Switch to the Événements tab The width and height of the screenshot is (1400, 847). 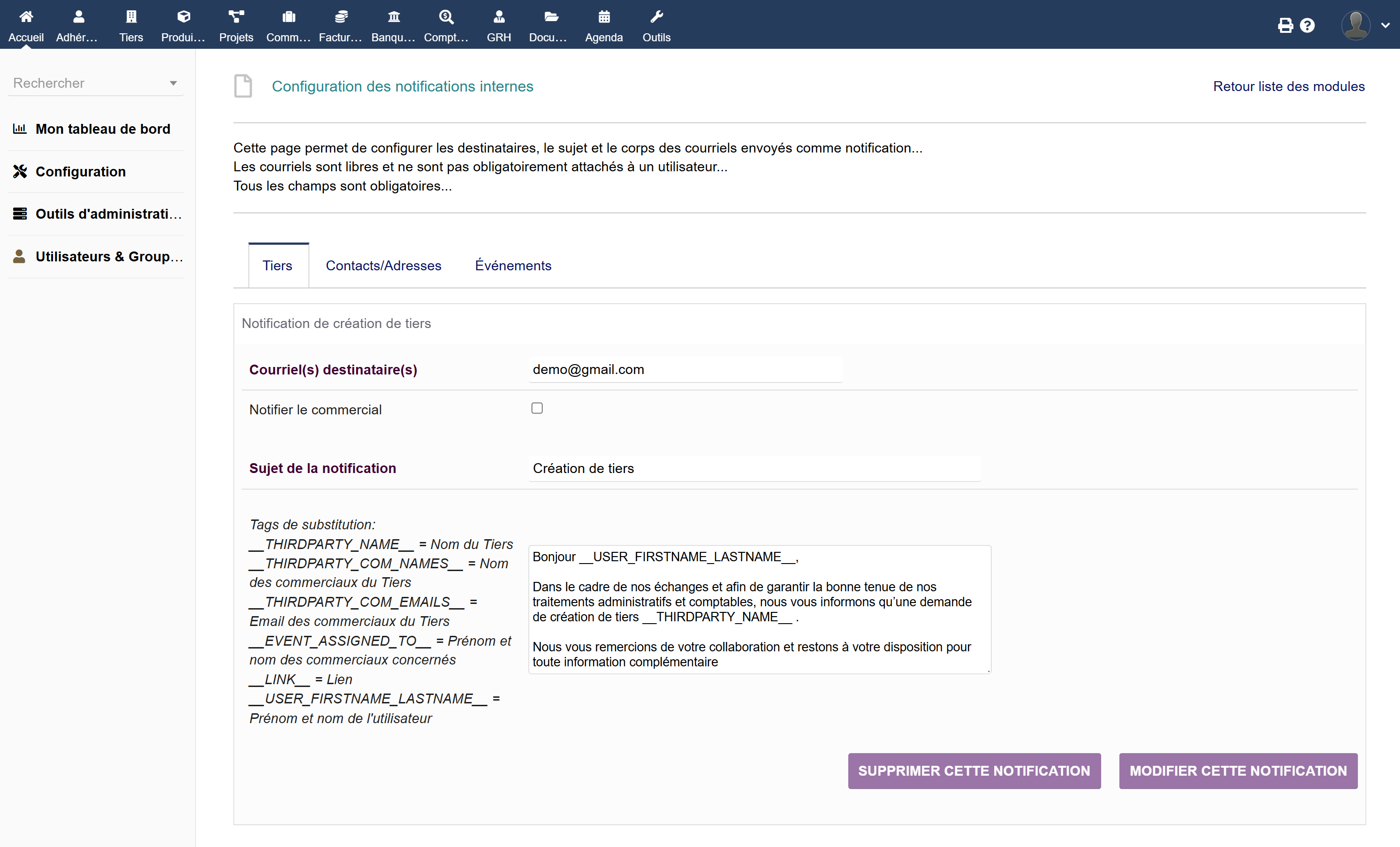click(512, 266)
